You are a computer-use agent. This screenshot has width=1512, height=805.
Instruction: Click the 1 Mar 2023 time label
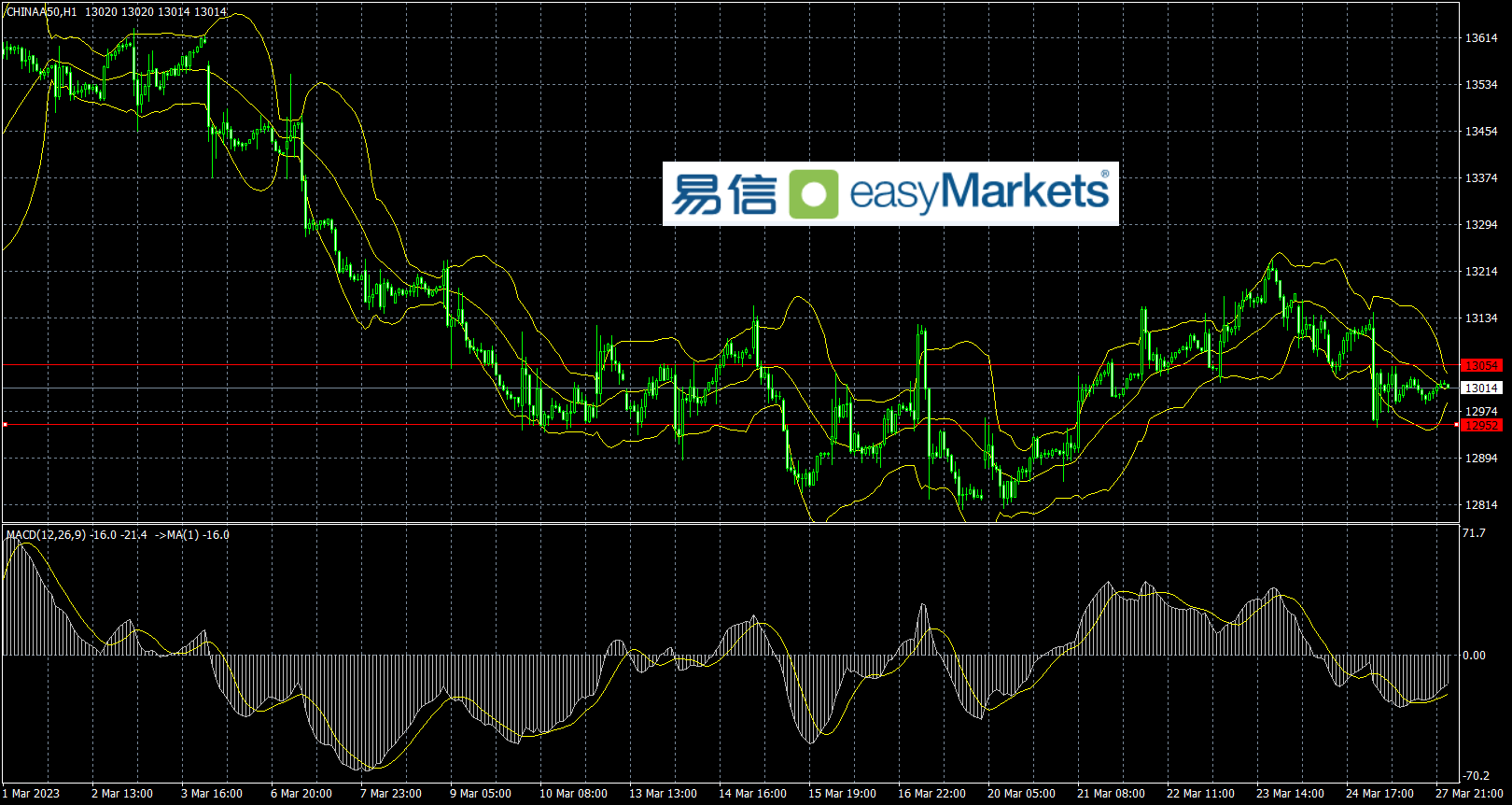click(31, 794)
